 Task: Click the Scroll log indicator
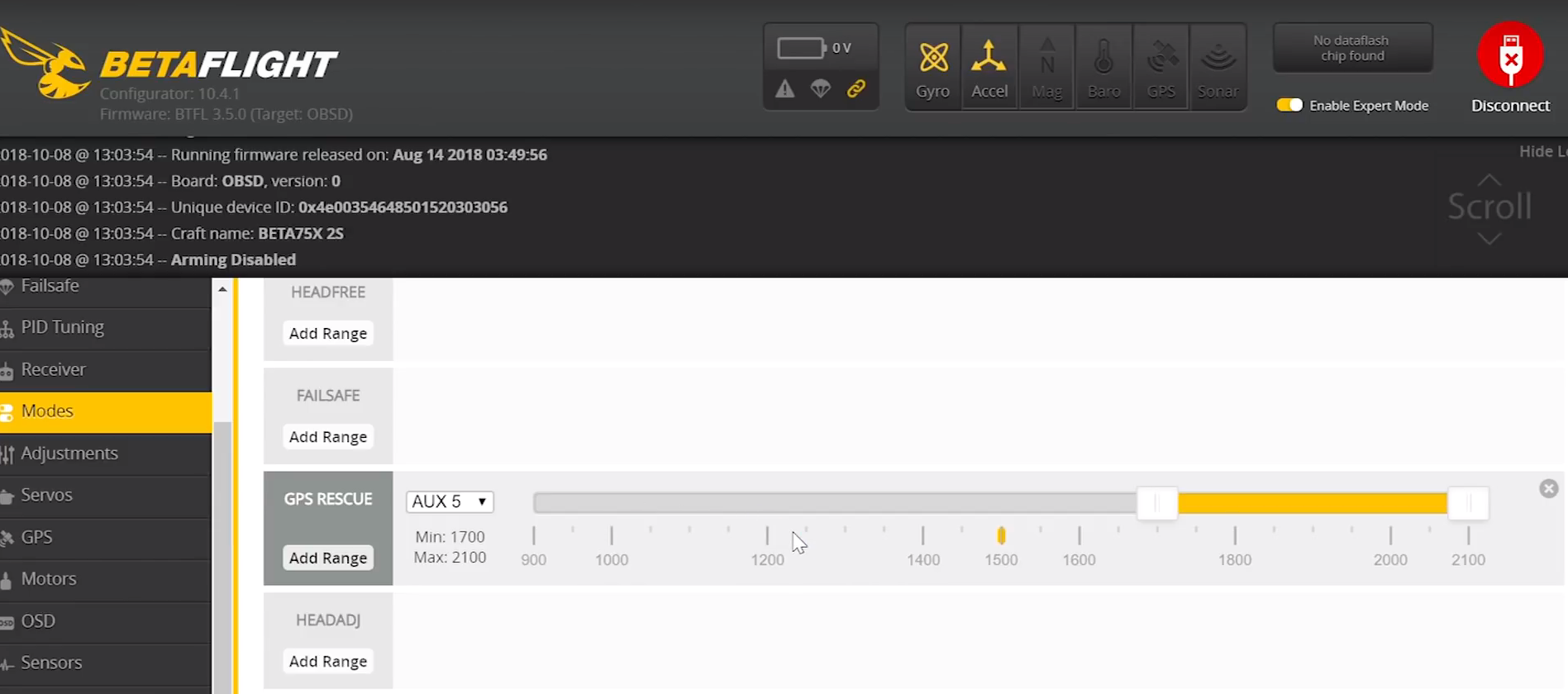click(x=1489, y=207)
